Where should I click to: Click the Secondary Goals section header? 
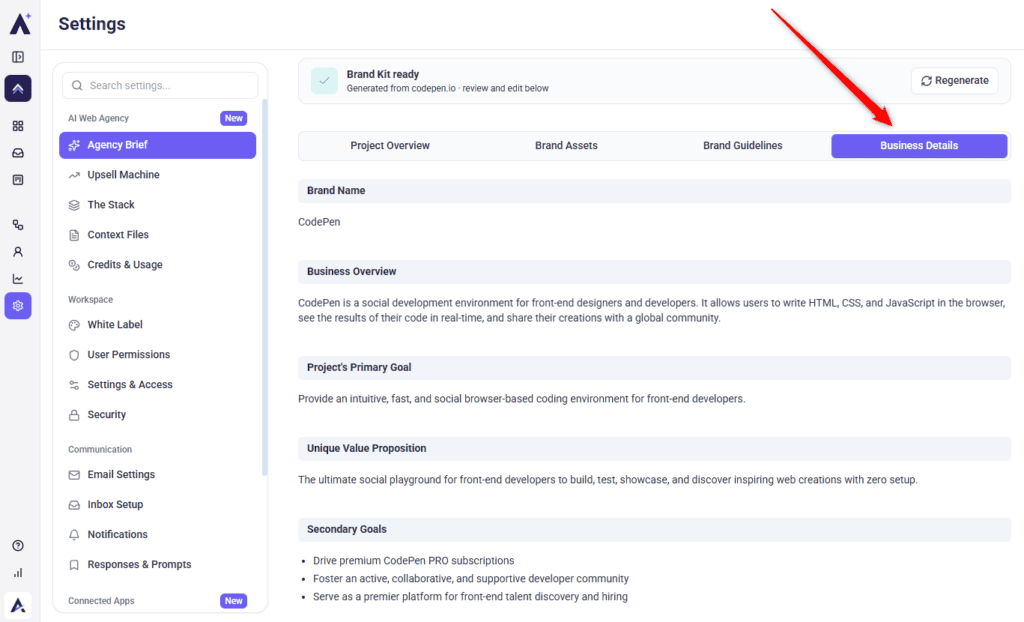(654, 530)
